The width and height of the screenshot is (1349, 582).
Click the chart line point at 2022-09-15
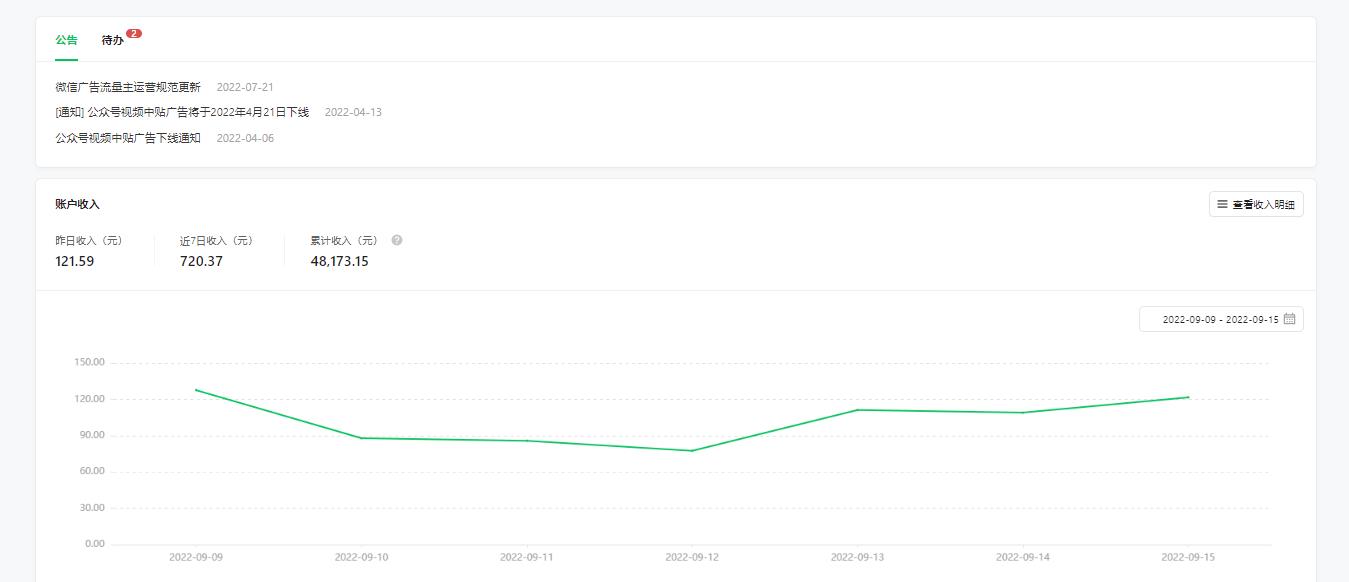[1188, 397]
